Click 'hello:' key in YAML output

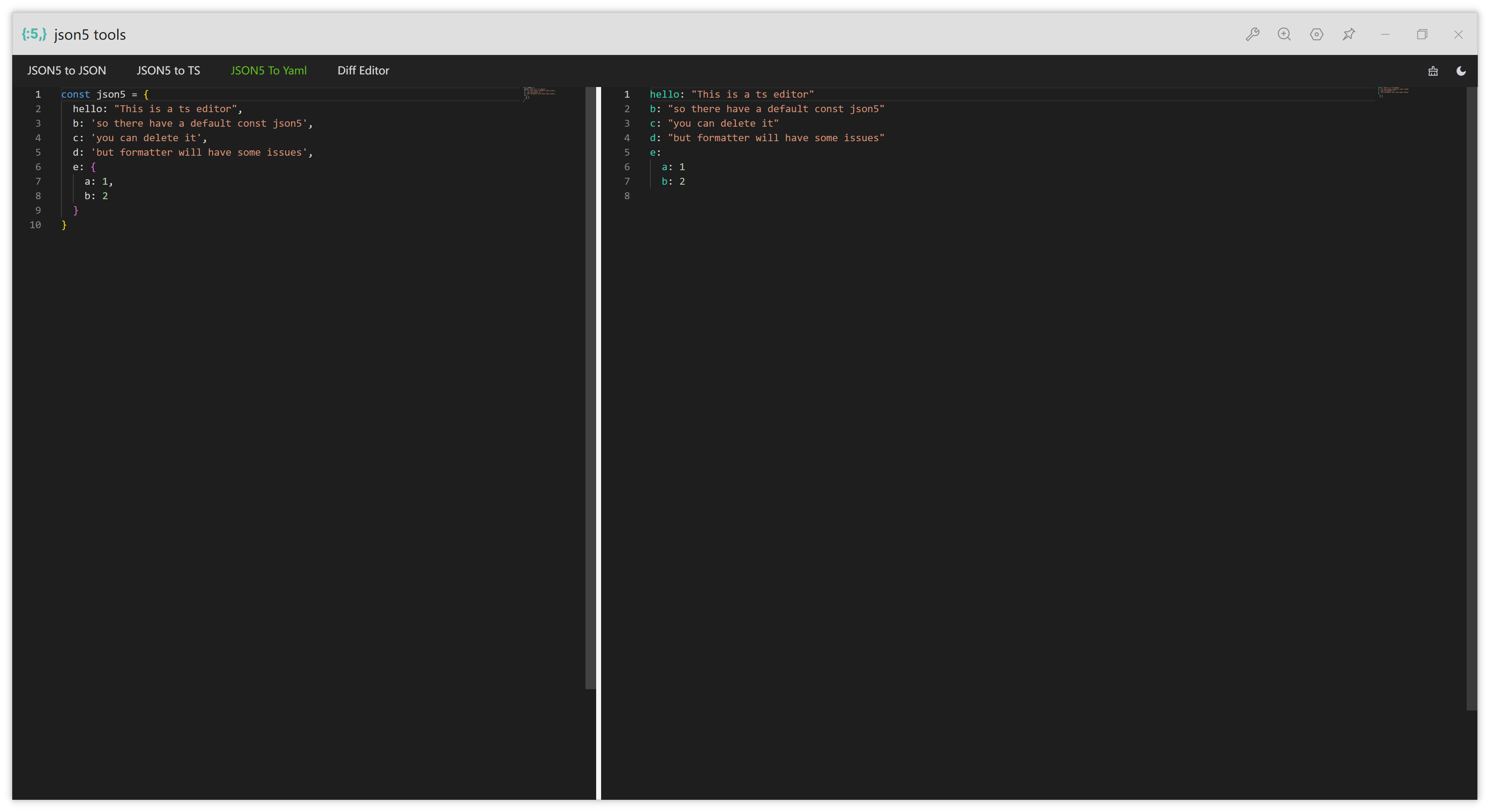(x=667, y=94)
